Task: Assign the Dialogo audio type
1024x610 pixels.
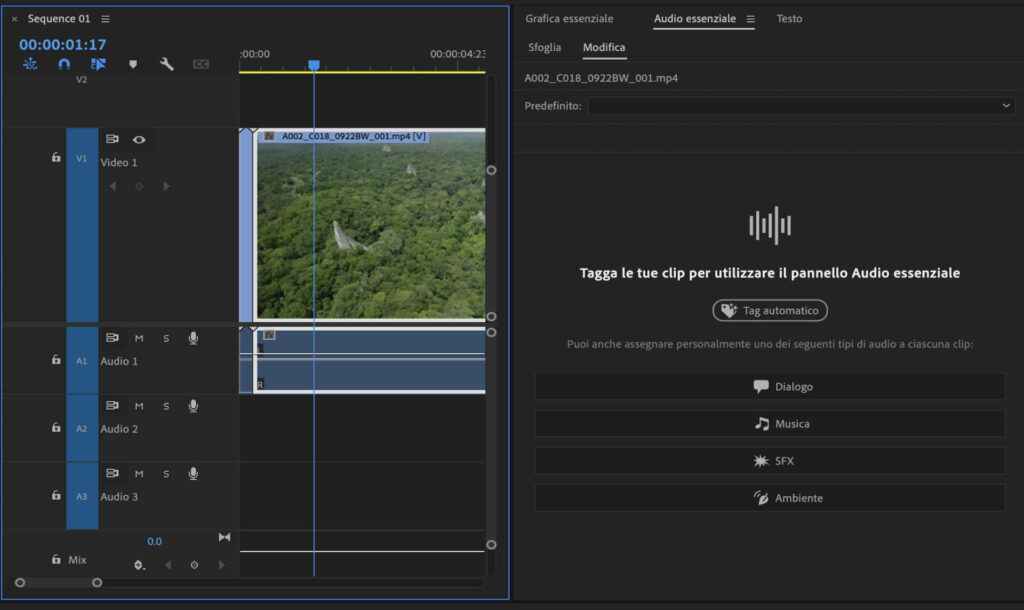Action: coord(770,386)
